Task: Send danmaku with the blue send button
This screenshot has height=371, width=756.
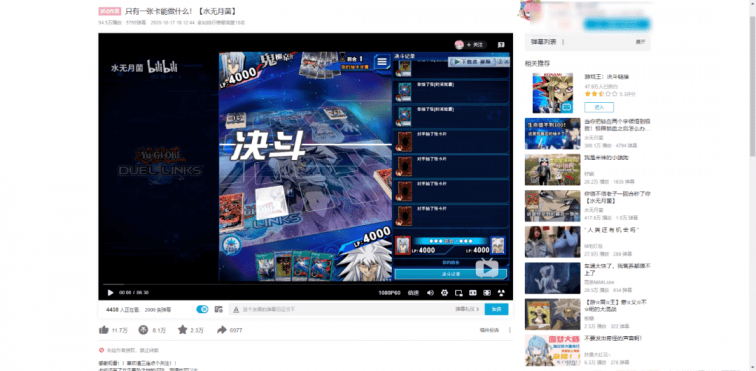Action: (496, 309)
